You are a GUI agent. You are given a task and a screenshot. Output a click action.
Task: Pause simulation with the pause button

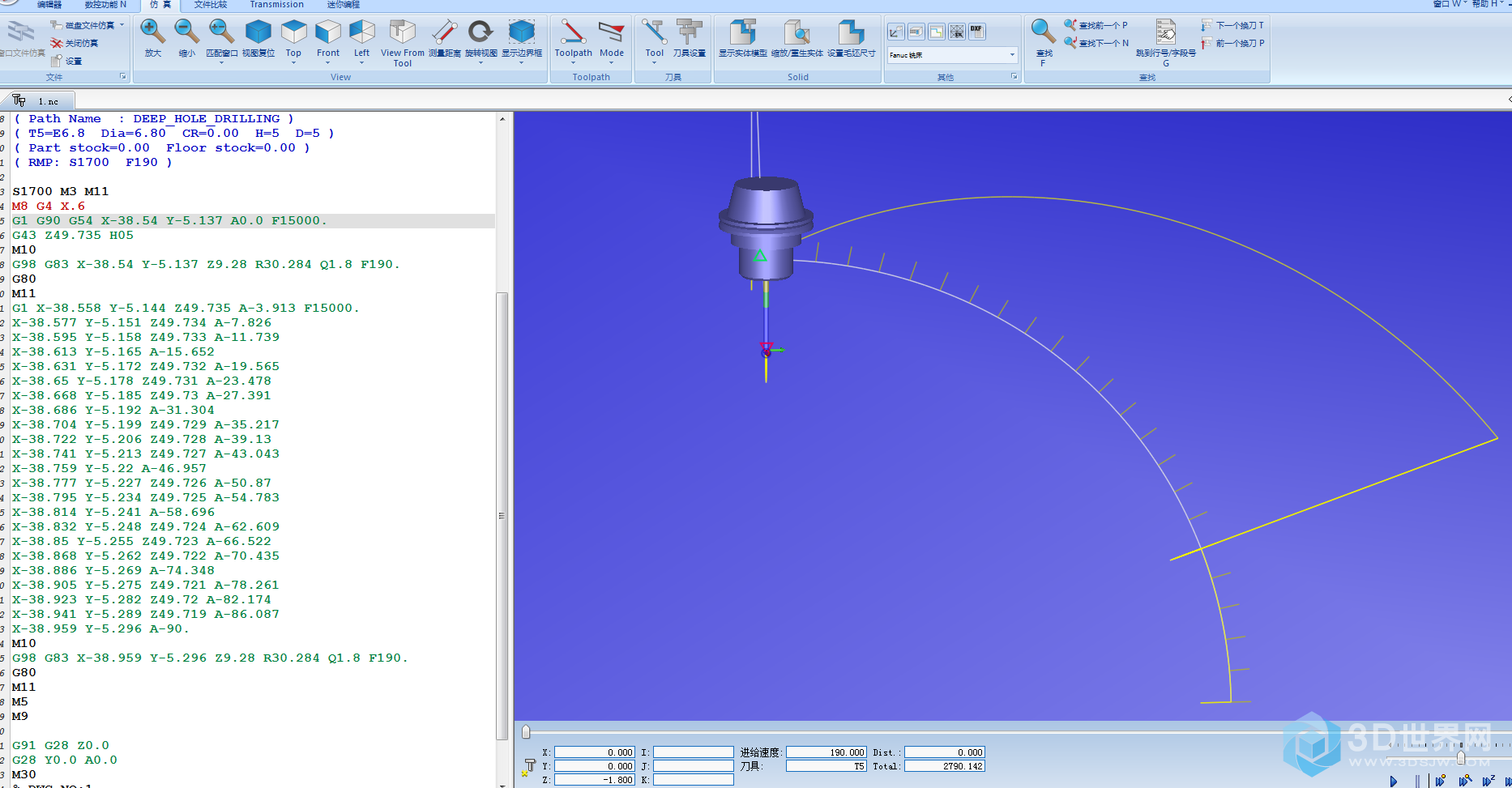pos(1417,782)
